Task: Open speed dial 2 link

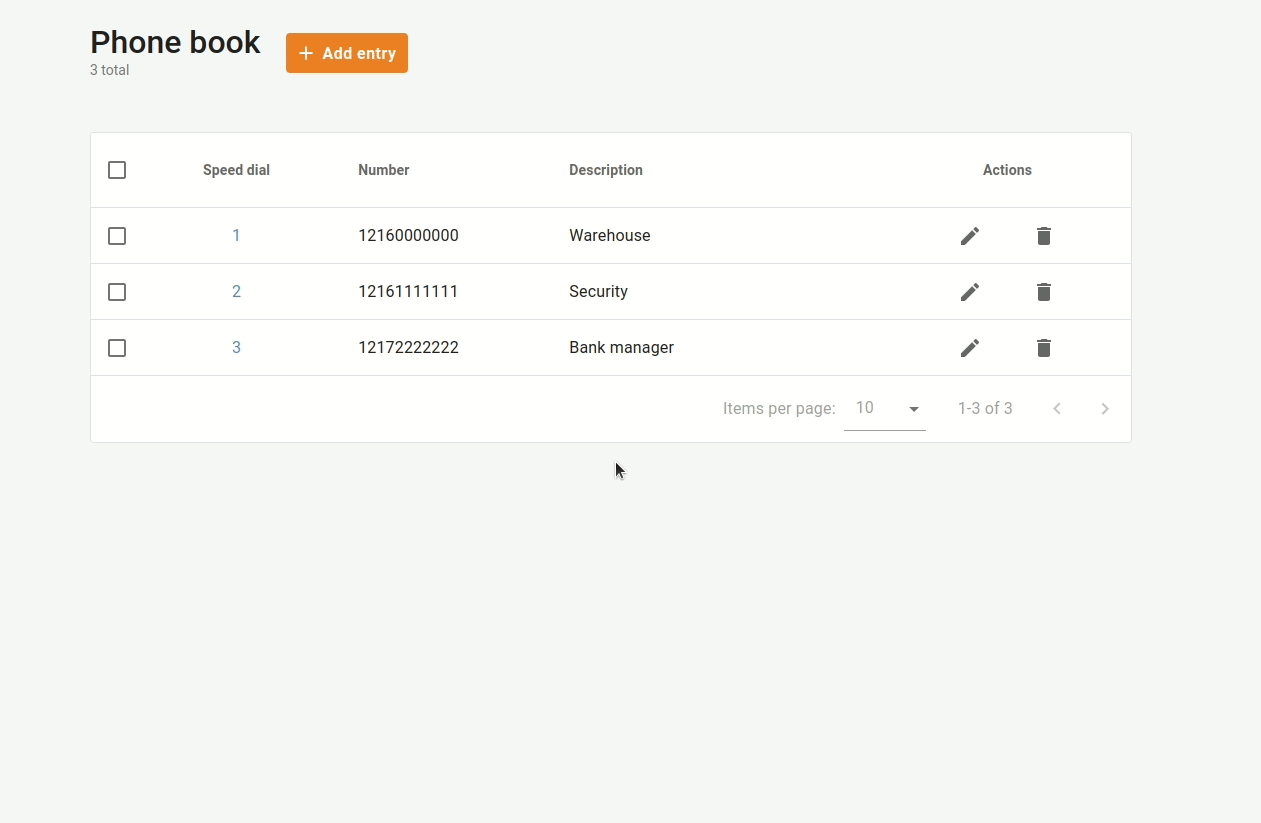Action: pos(236,292)
